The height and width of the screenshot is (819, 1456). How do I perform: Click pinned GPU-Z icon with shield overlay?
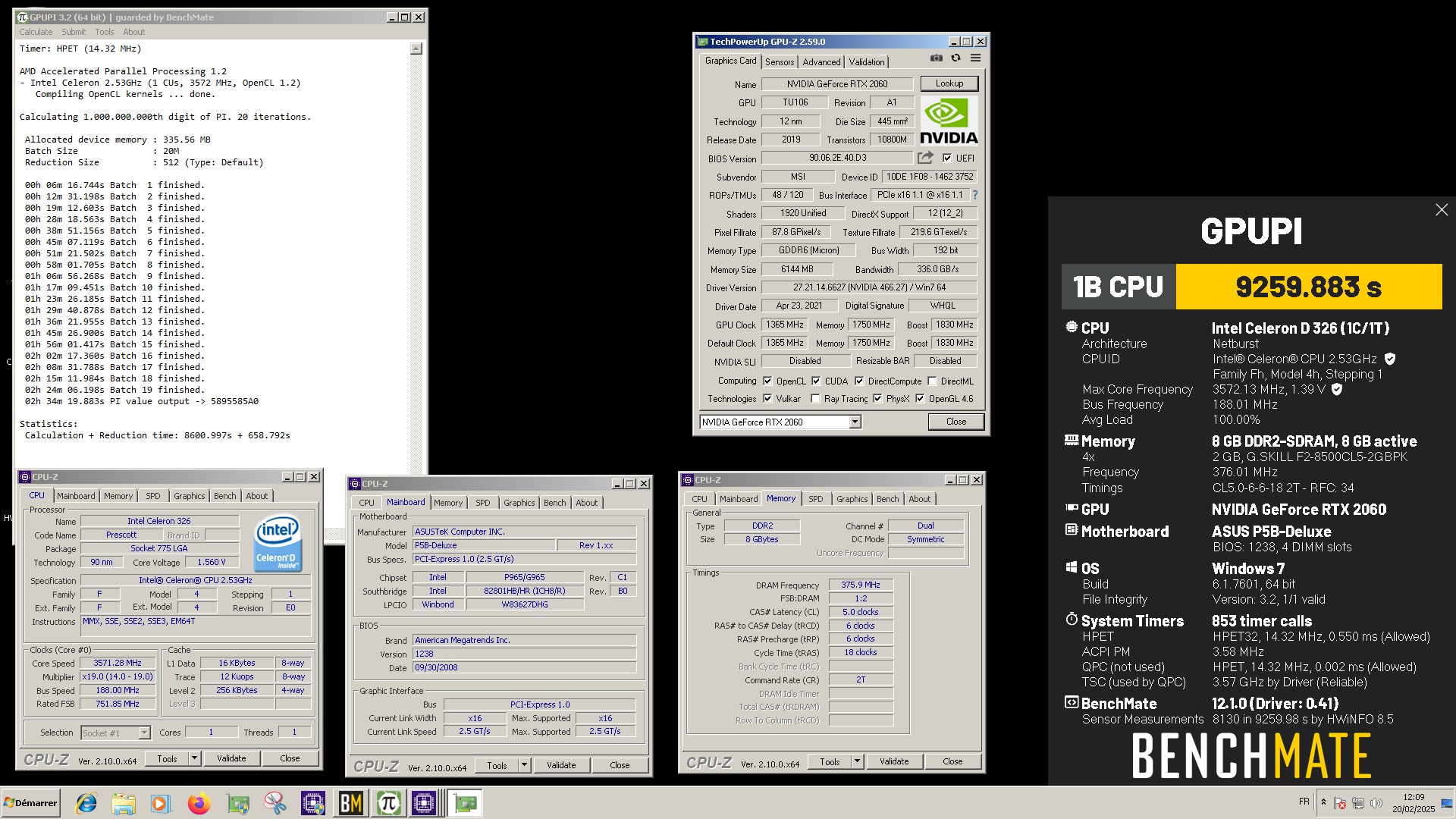coord(237,803)
